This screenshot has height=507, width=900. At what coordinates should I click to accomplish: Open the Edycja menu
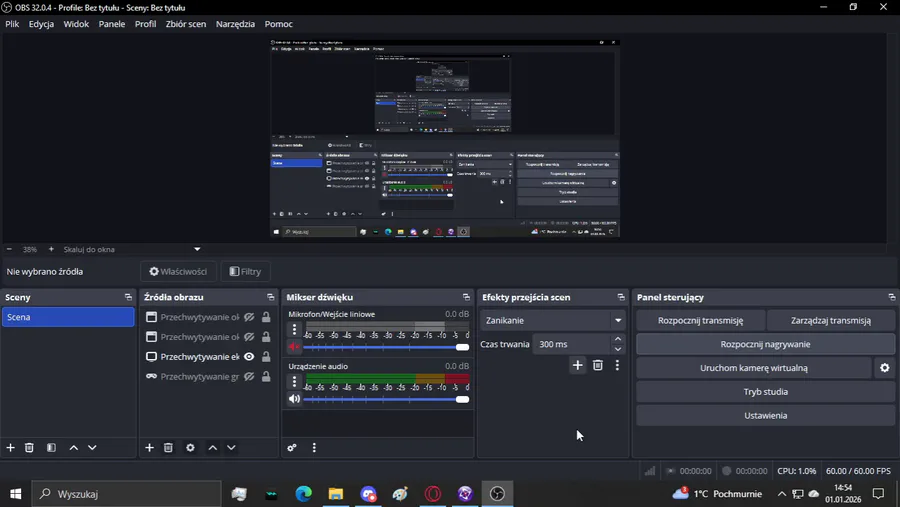[x=41, y=24]
